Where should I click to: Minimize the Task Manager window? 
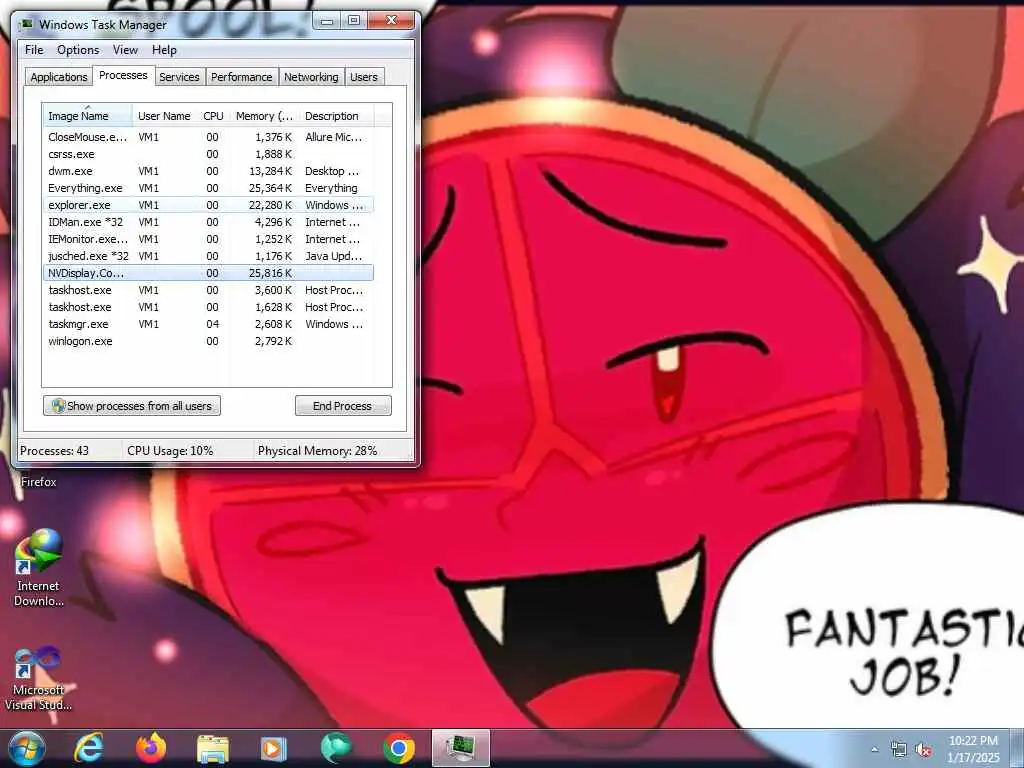point(328,22)
